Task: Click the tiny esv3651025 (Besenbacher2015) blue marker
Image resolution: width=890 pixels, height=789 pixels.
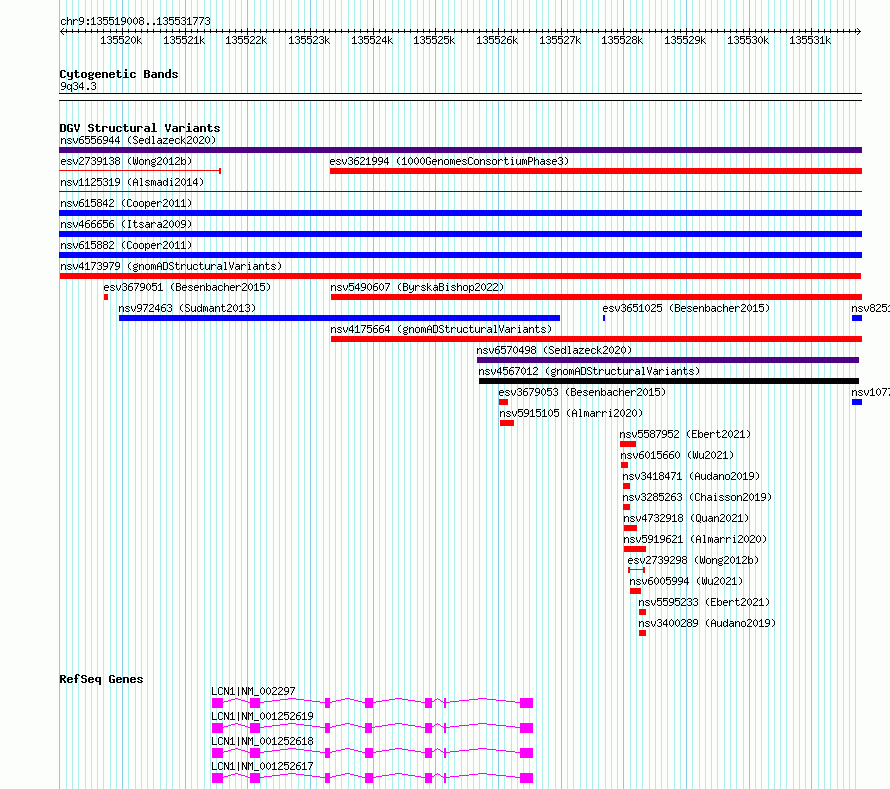Action: [x=604, y=318]
